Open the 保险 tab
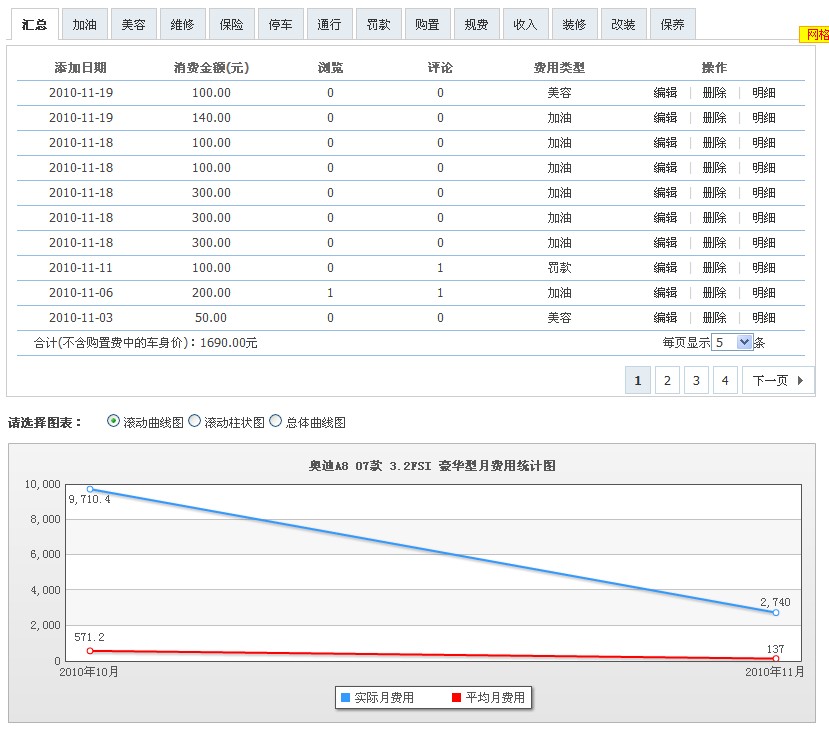Image resolution: width=829 pixels, height=732 pixels. (231, 23)
